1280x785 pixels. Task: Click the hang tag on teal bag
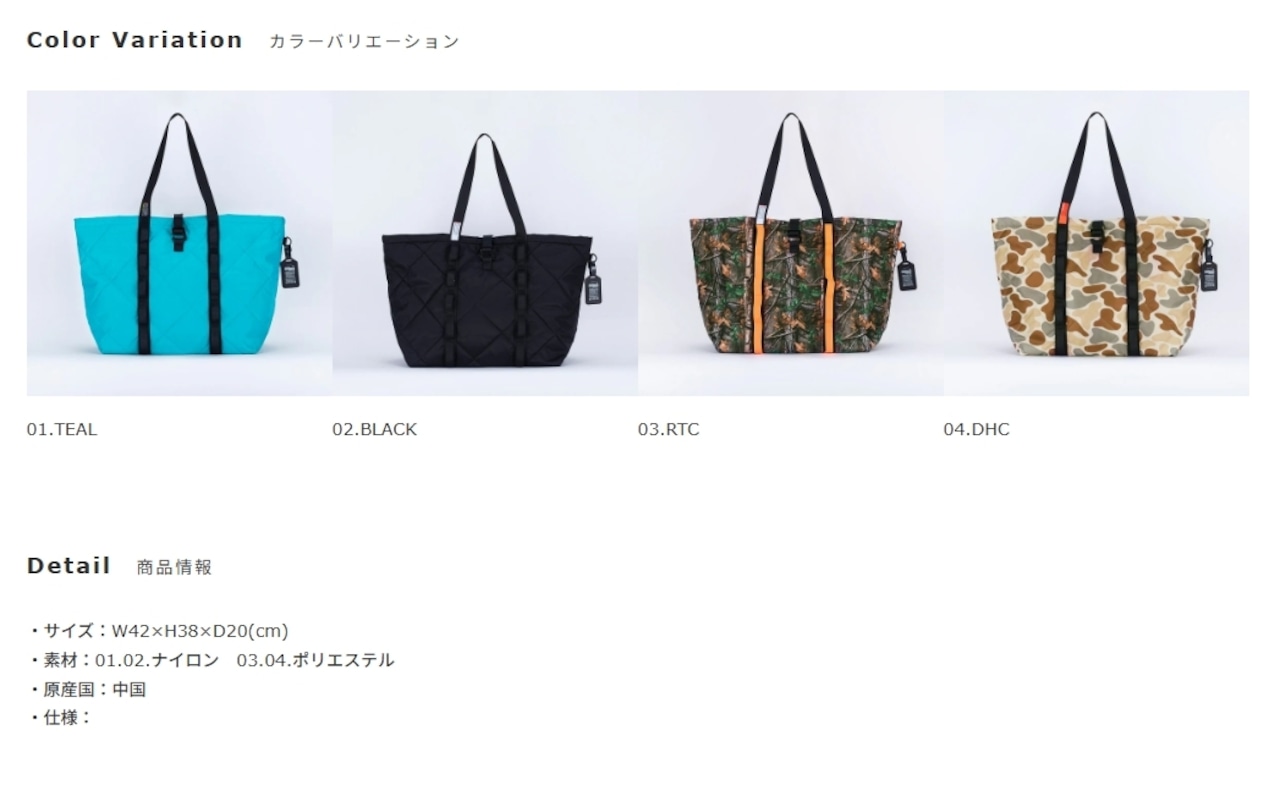(290, 266)
